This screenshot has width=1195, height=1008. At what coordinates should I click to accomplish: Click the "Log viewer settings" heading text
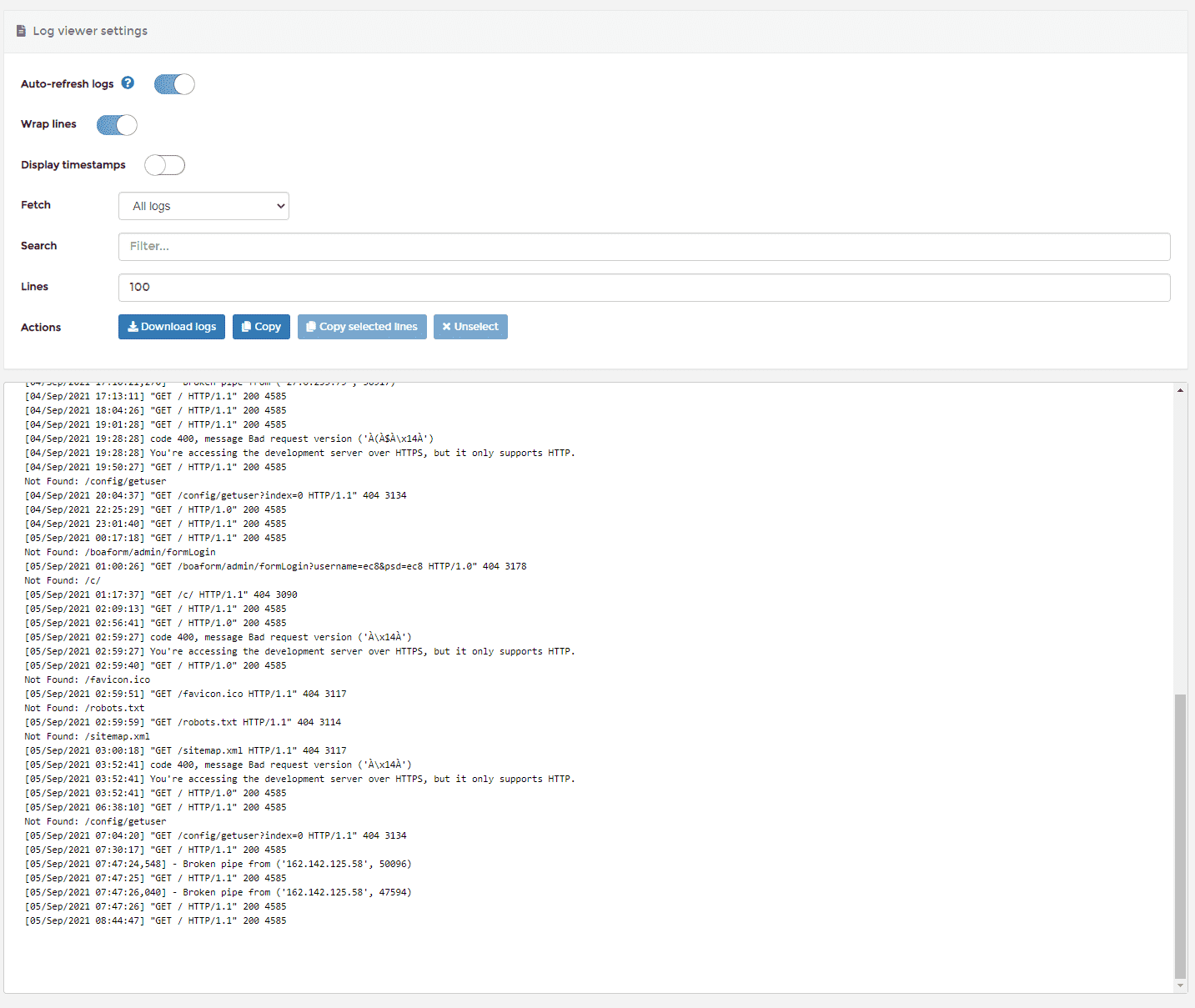pos(90,31)
